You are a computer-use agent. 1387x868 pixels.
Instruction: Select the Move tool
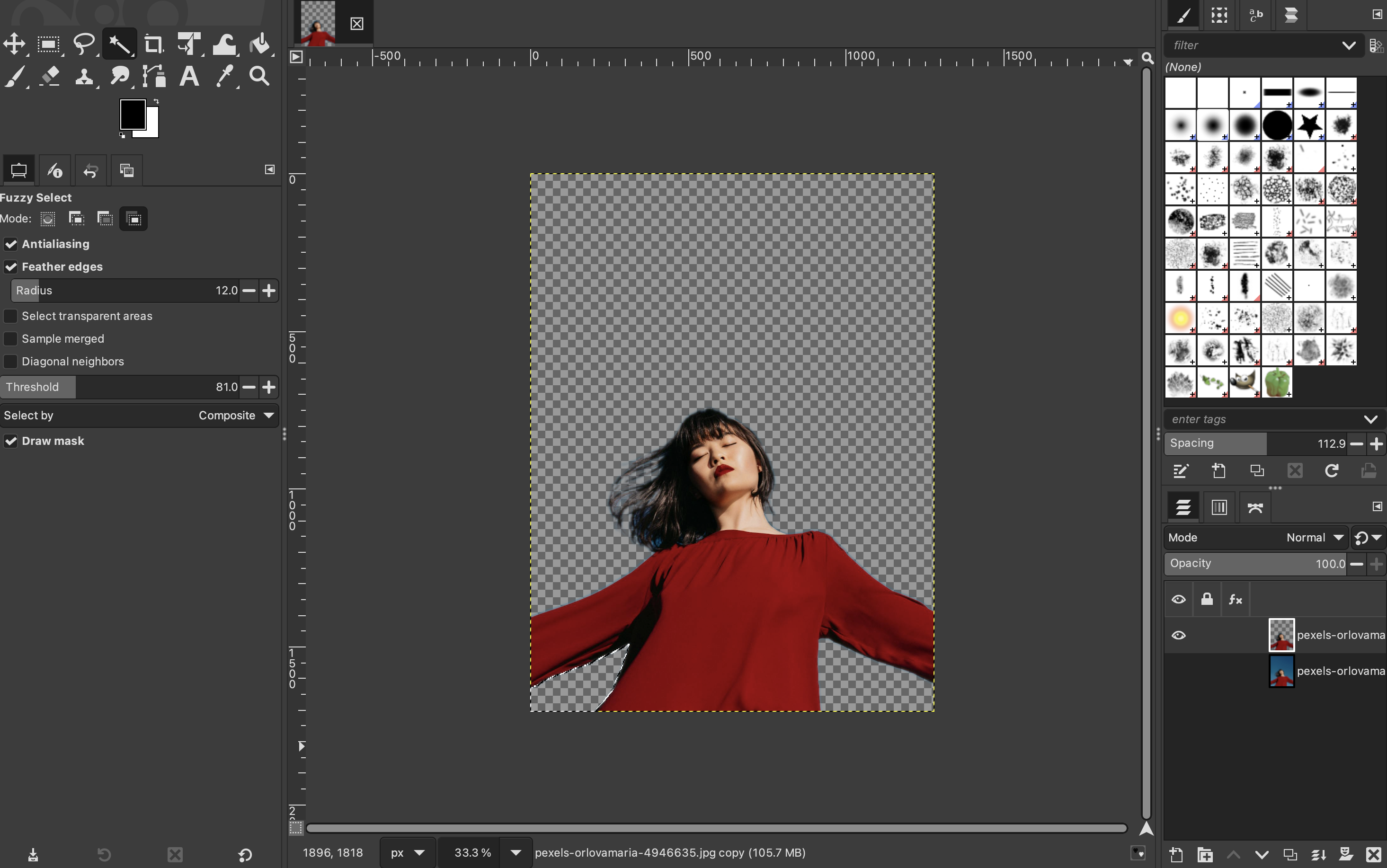pyautogui.click(x=14, y=44)
